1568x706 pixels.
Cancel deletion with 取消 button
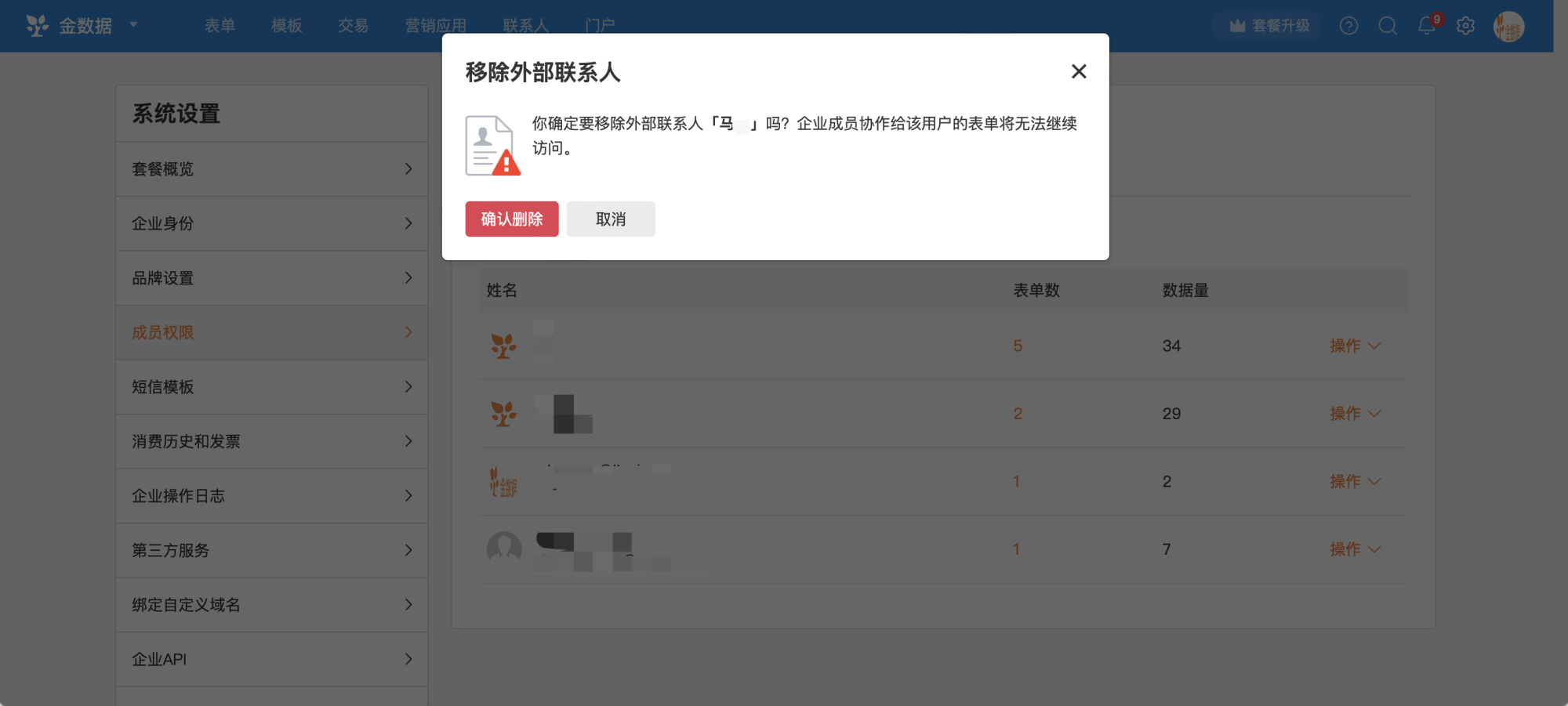(x=611, y=219)
